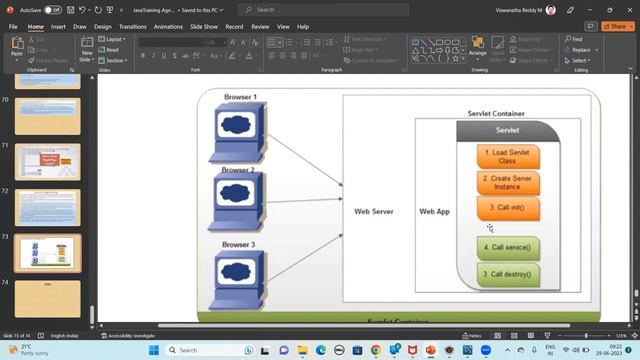Open the Comments pane icon

coord(591,27)
